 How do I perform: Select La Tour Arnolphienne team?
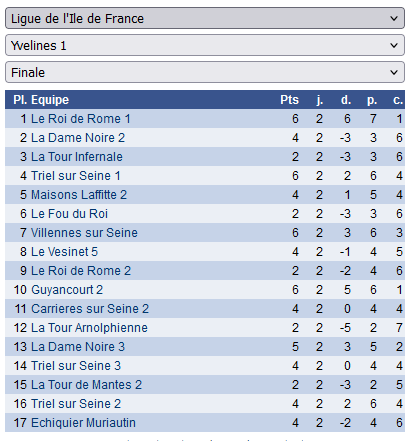[89, 328]
